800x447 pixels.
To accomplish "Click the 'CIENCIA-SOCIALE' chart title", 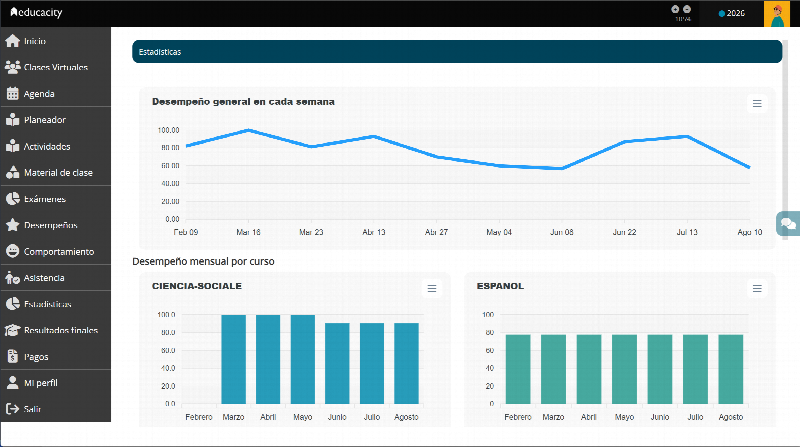I will click(x=197, y=286).
